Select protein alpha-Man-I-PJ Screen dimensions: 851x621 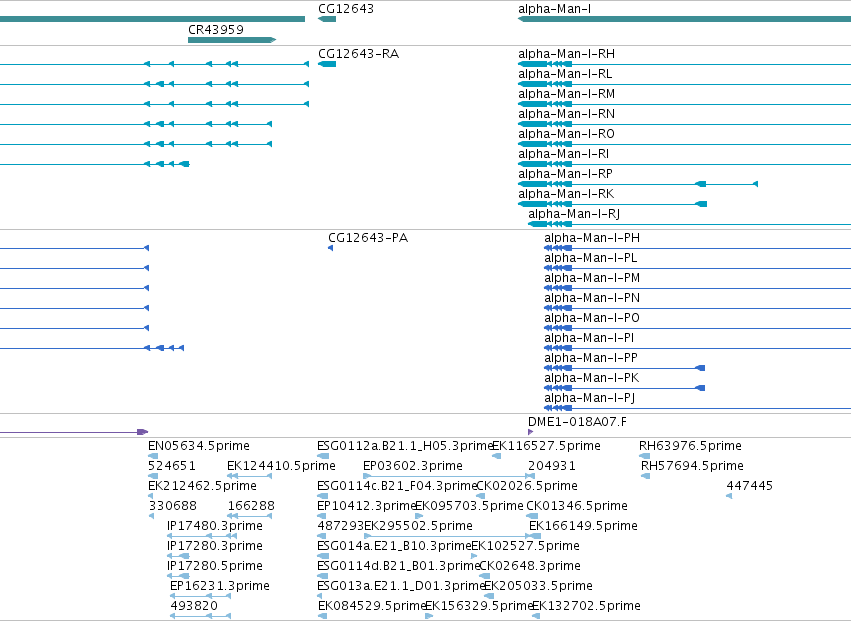(589, 398)
